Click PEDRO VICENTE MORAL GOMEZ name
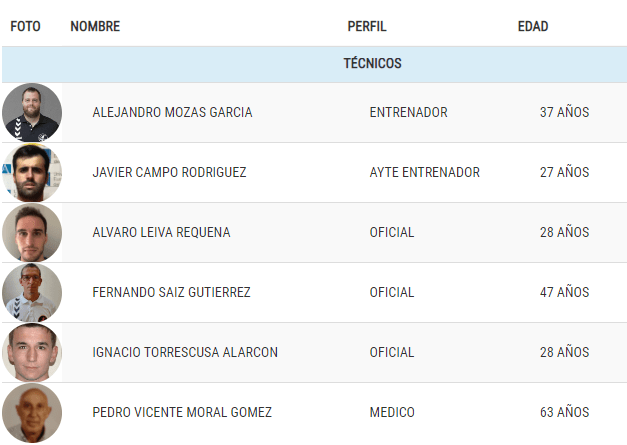627x445 pixels. 182,412
